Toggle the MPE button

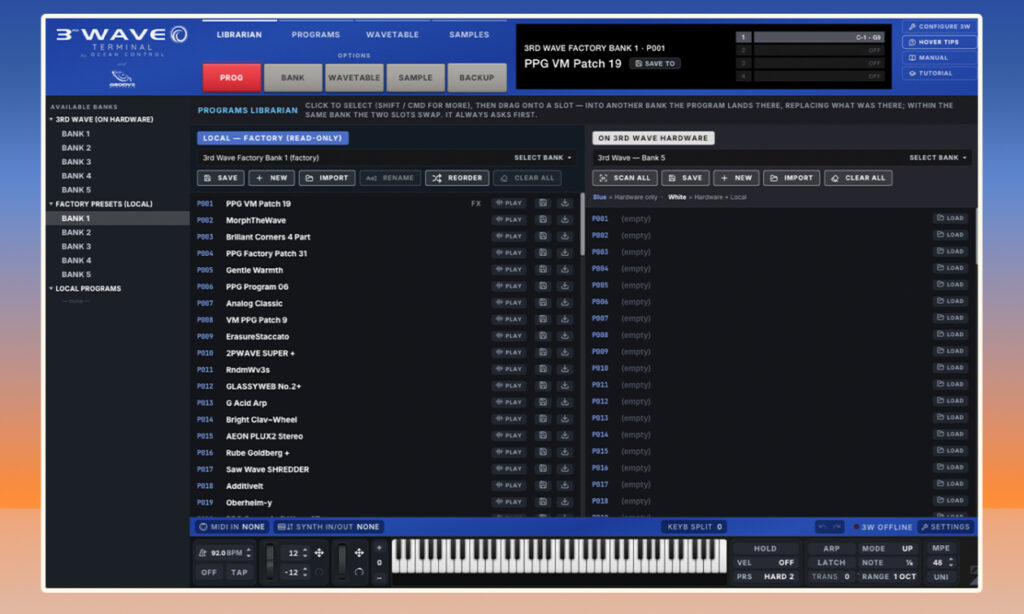coord(941,548)
